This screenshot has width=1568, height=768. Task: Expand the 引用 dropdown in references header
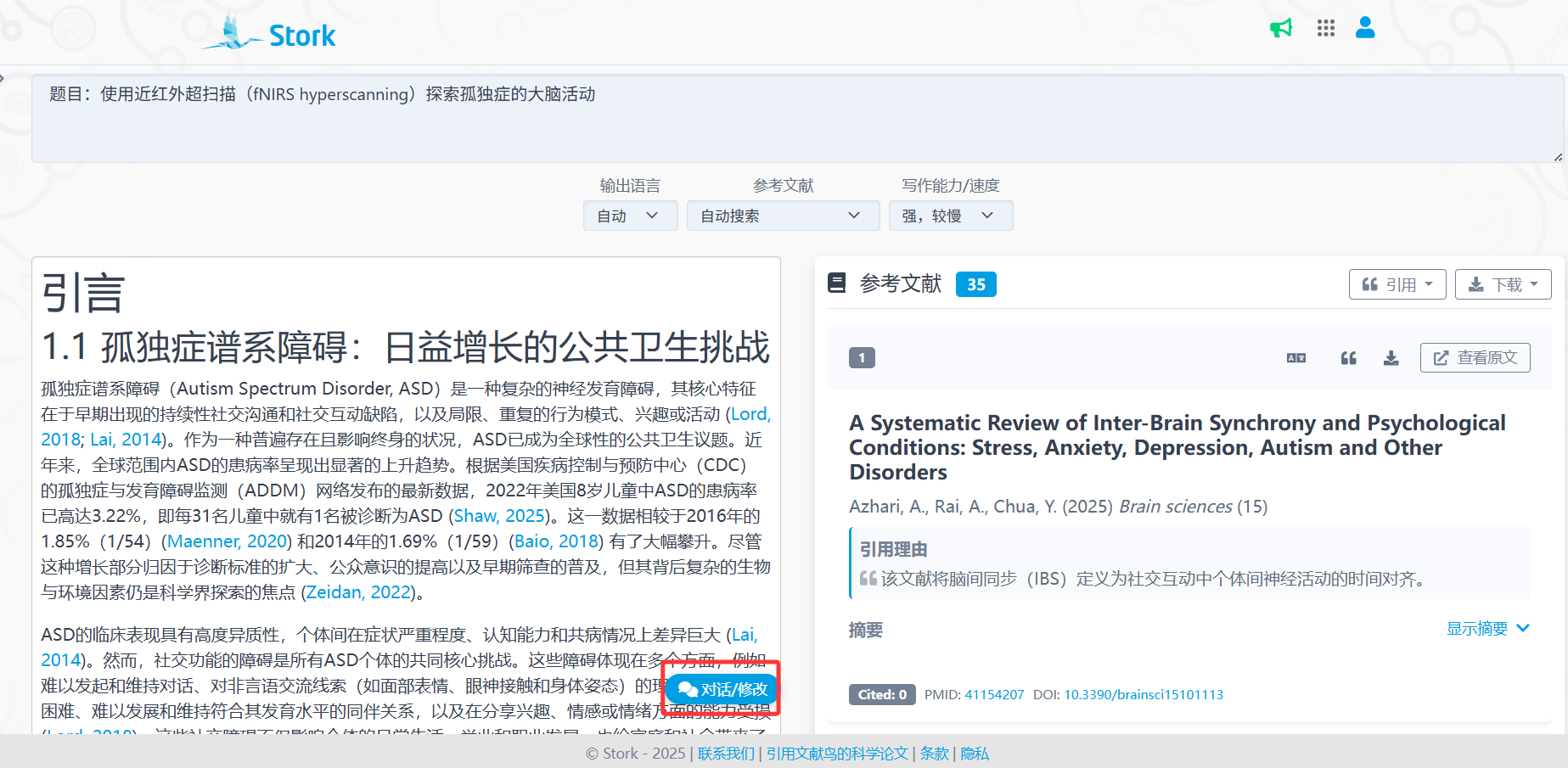coord(1397,284)
